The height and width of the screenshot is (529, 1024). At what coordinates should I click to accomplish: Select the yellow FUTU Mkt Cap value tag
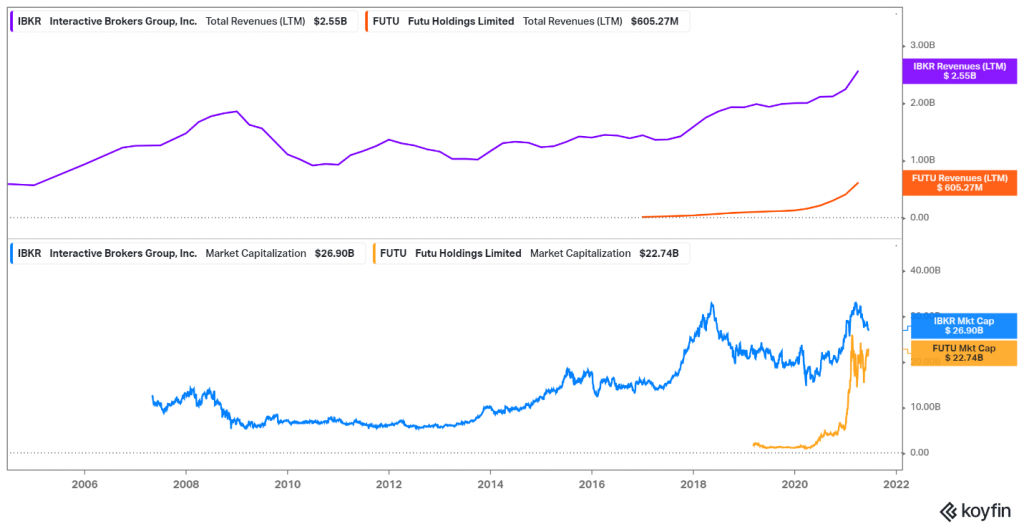tap(963, 353)
